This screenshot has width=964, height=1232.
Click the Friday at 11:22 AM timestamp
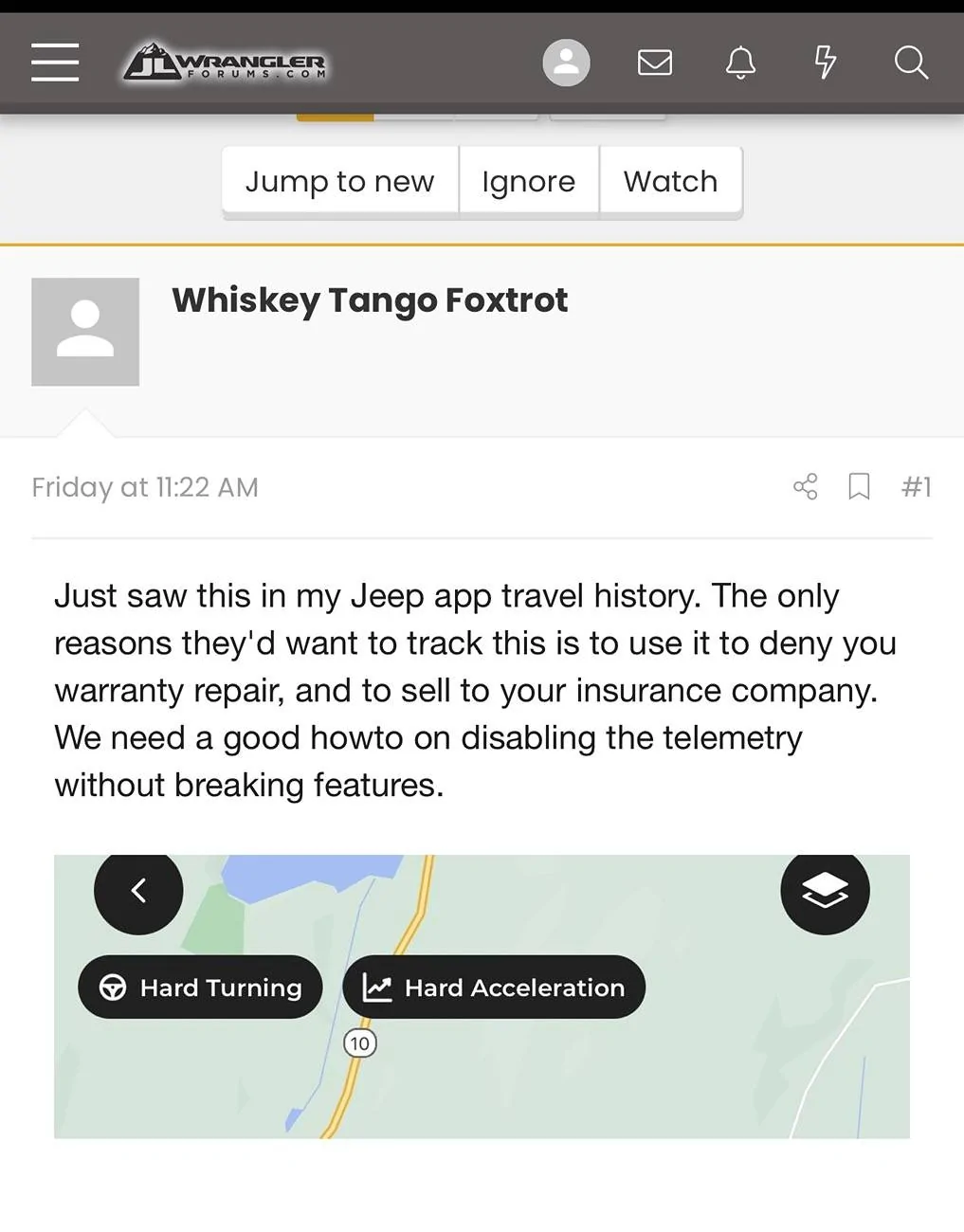145,487
